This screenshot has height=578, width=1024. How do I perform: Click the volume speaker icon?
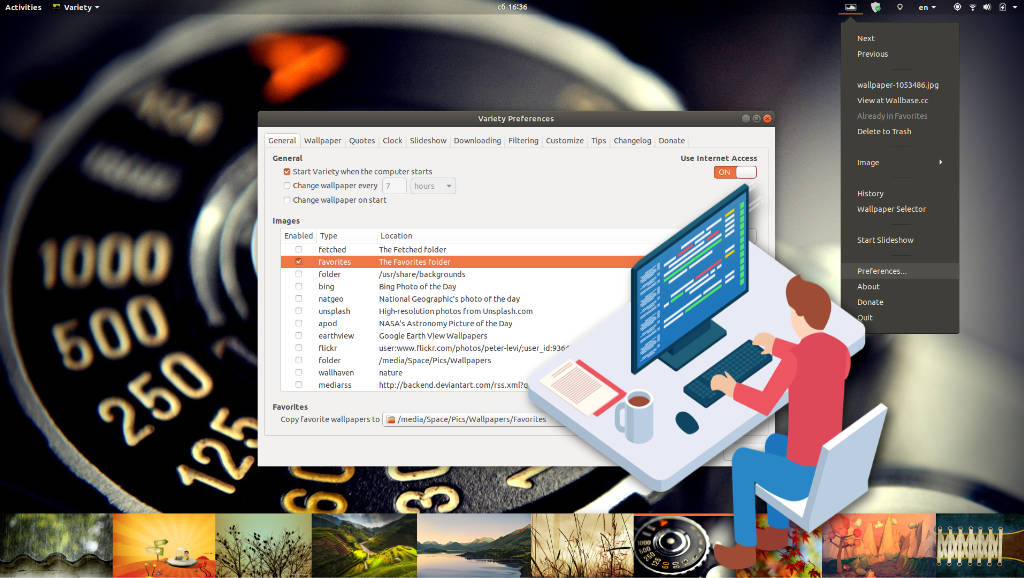(x=987, y=7)
